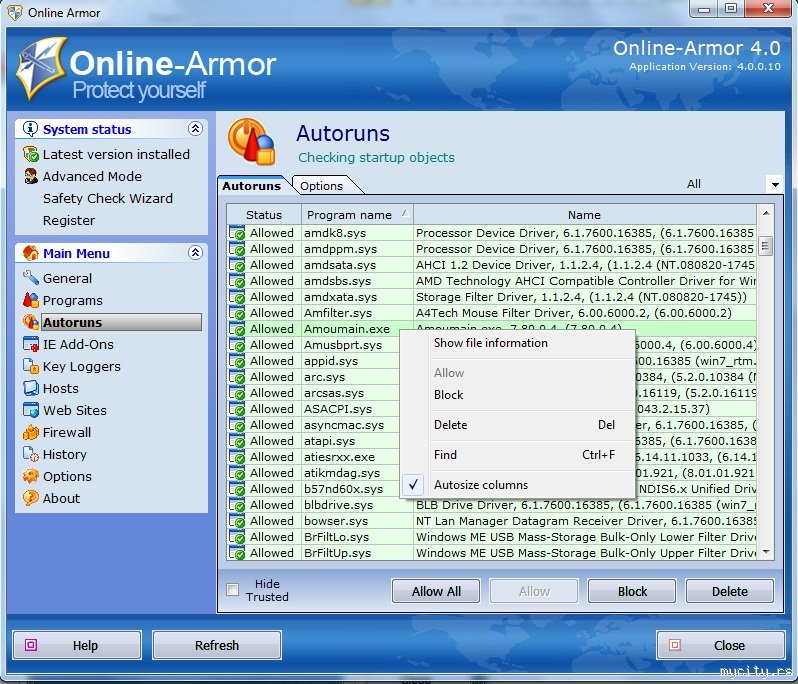
Task: Click the Autoruns sidebar icon
Action: pyautogui.click(x=31, y=322)
